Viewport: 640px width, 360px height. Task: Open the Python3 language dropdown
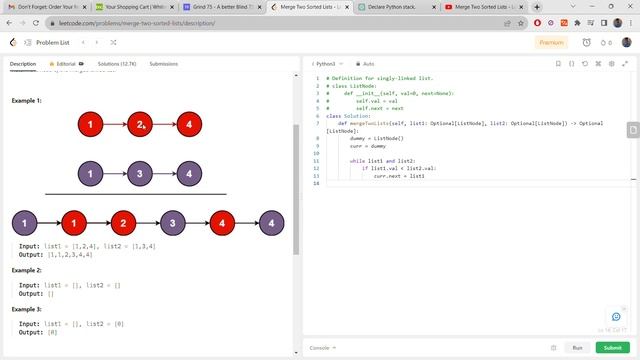tap(328, 64)
